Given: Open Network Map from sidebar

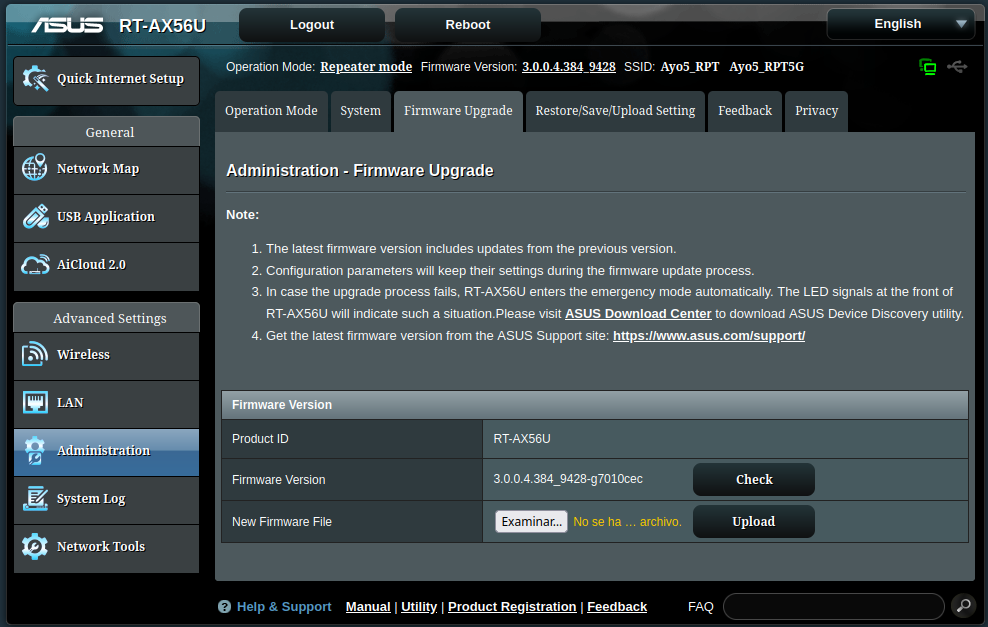Looking at the screenshot, I should pyautogui.click(x=106, y=169).
